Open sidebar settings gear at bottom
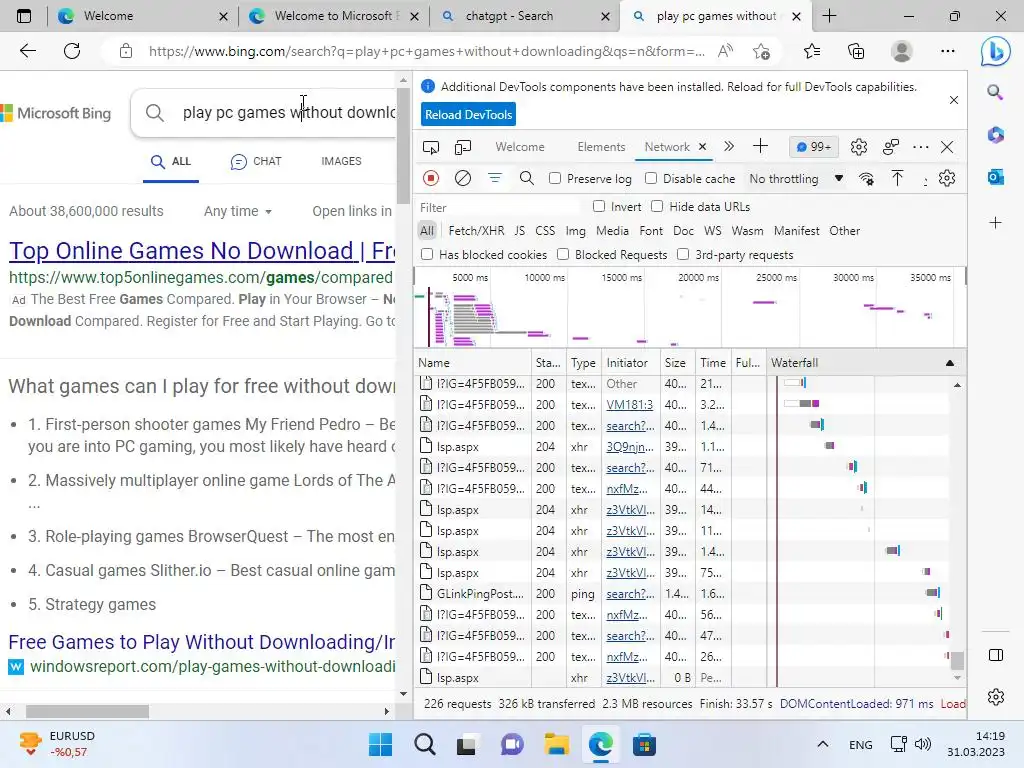Viewport: 1024px width, 768px height. (996, 697)
